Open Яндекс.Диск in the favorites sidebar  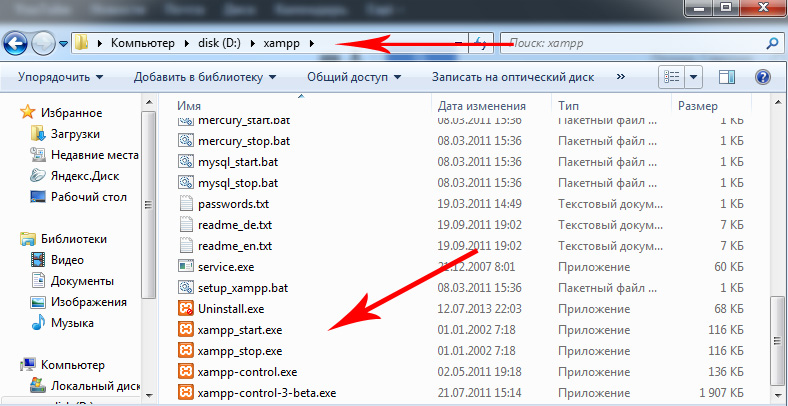coord(83,175)
